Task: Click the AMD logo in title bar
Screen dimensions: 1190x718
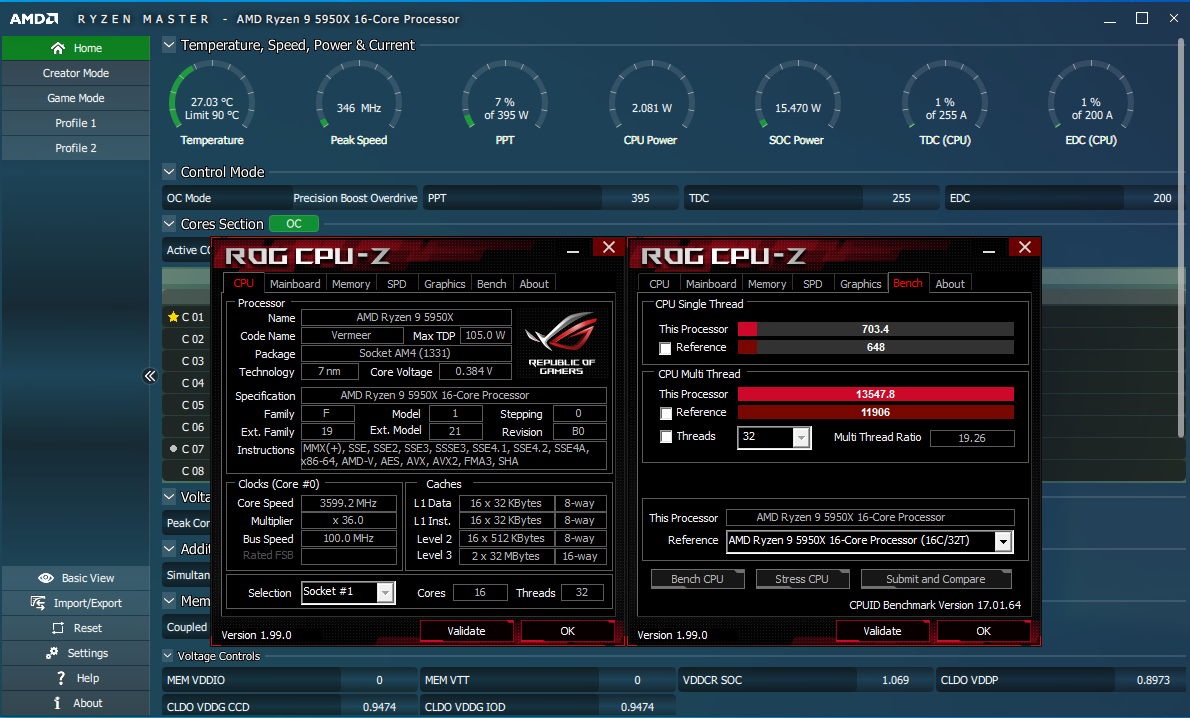Action: click(33, 18)
